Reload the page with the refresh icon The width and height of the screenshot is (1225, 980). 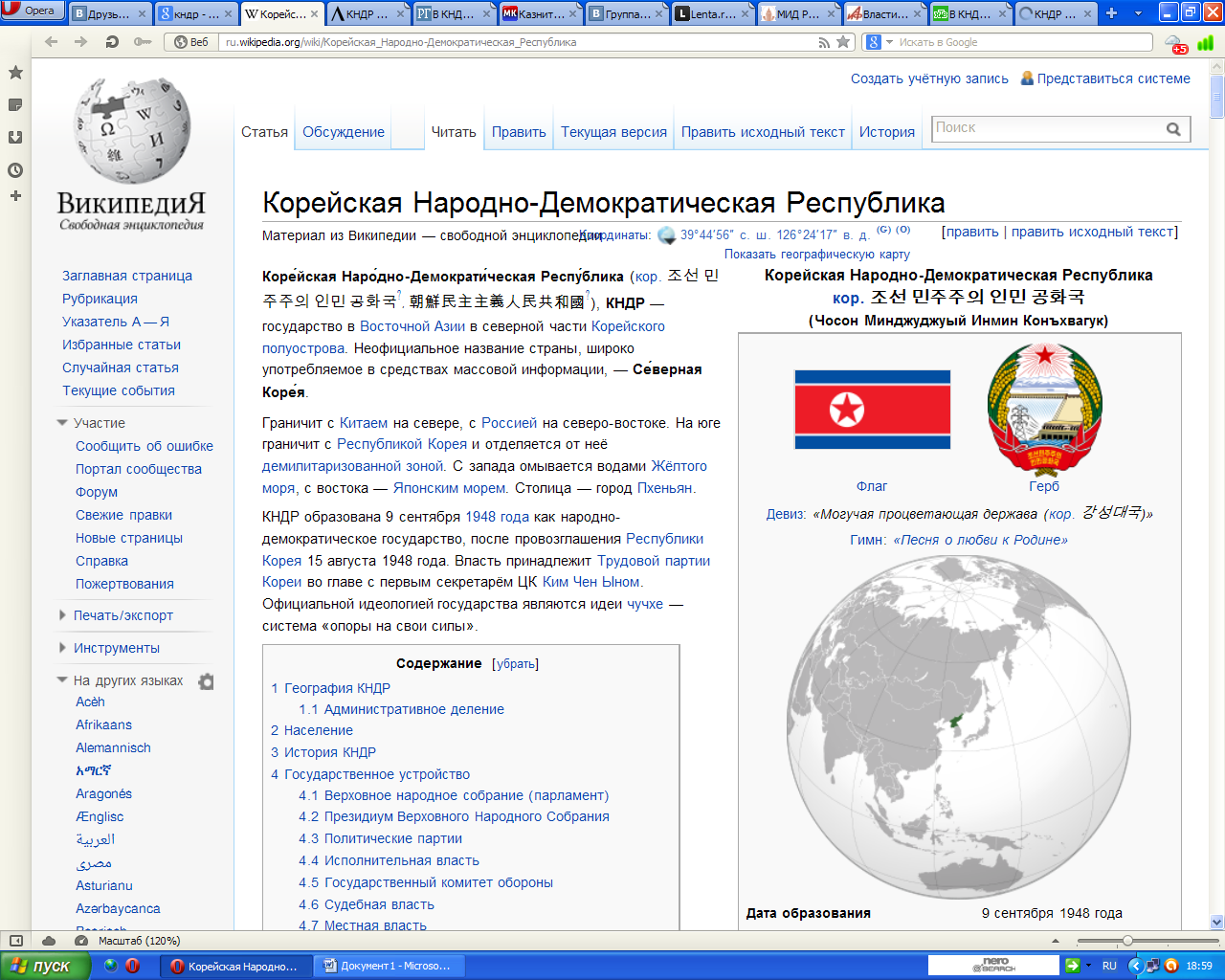[x=112, y=42]
